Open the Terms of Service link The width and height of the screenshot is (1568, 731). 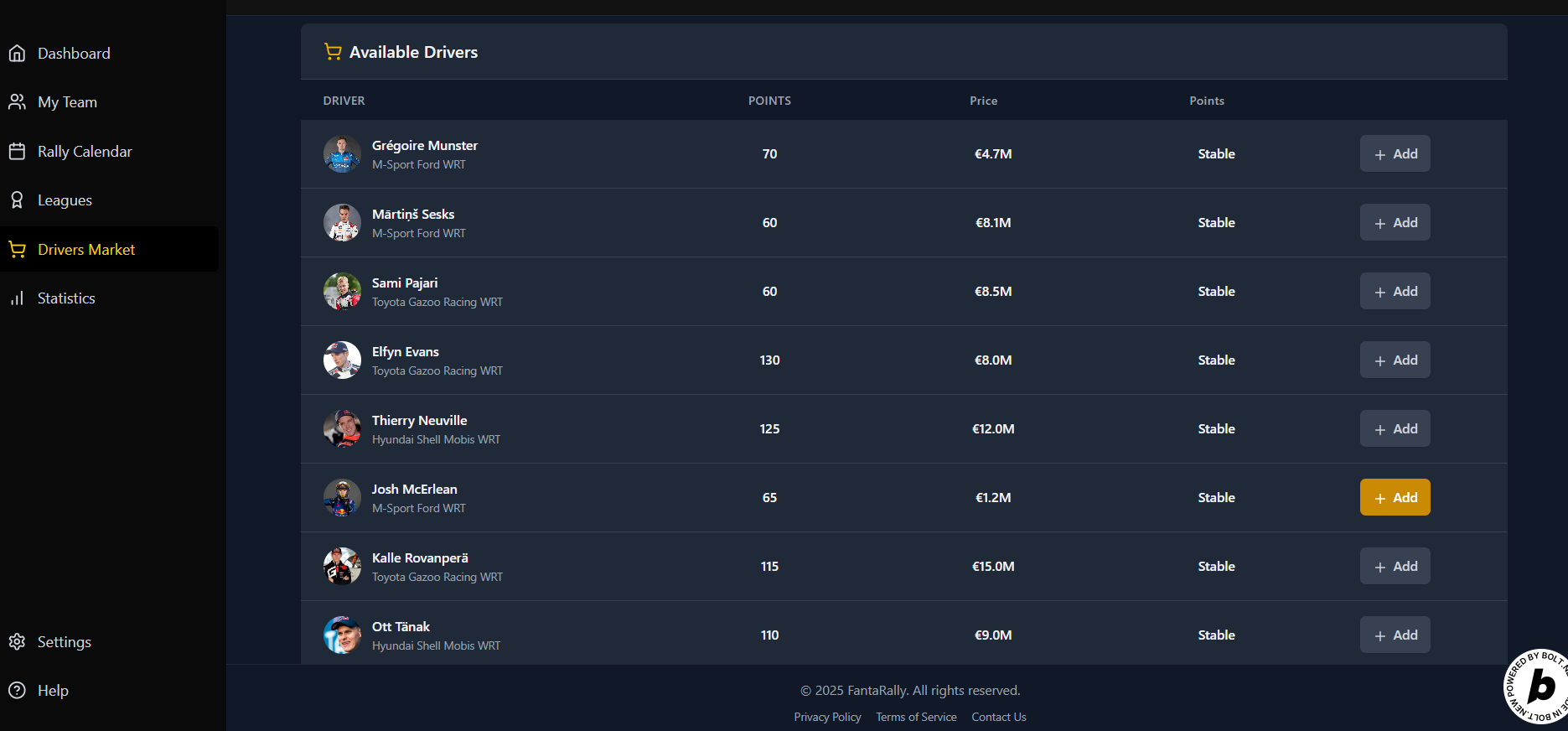(916, 717)
